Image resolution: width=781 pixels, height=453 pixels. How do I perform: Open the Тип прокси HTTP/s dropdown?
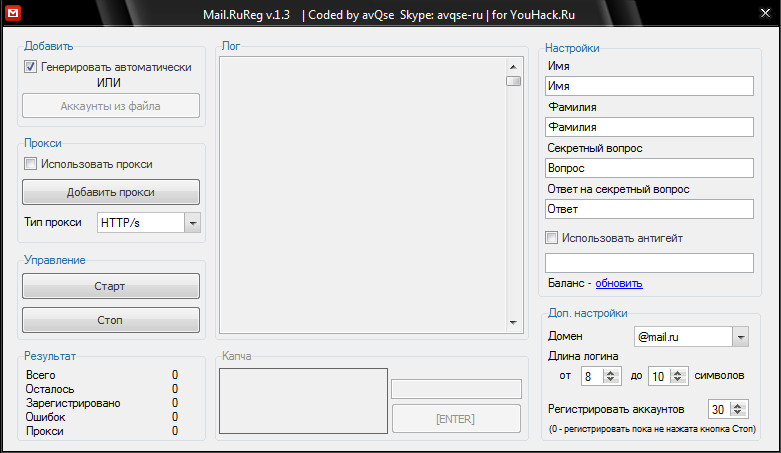pyautogui.click(x=193, y=223)
